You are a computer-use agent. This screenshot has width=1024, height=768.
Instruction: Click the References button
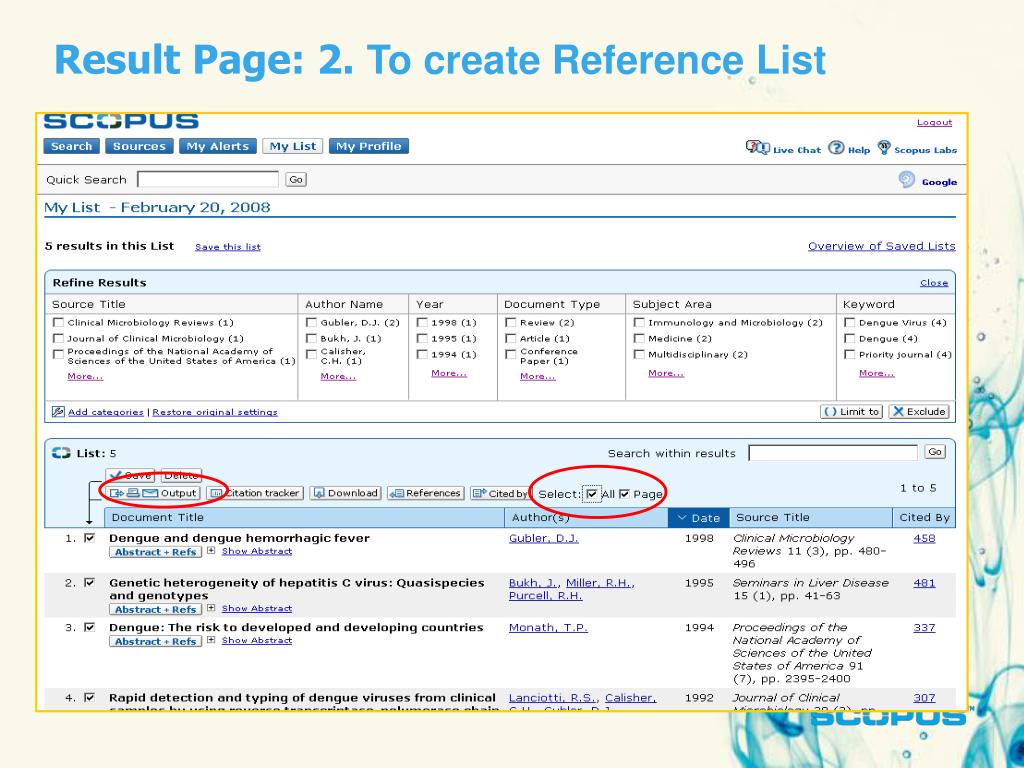pos(425,493)
